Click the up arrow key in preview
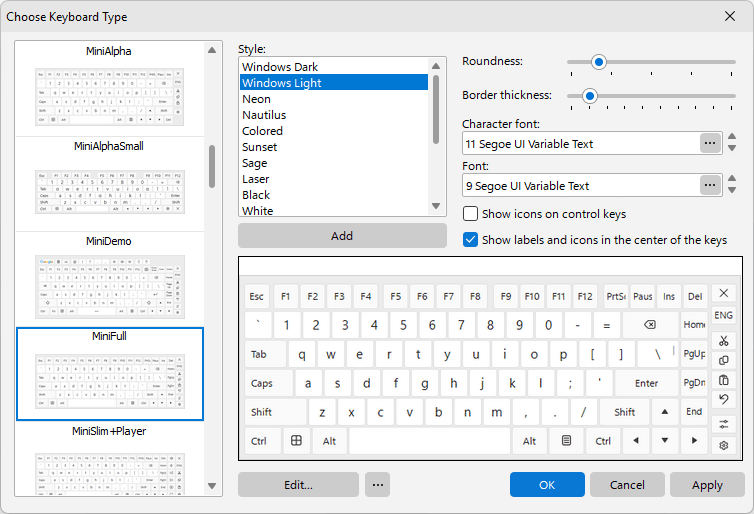The width and height of the screenshot is (754, 514). [665, 412]
